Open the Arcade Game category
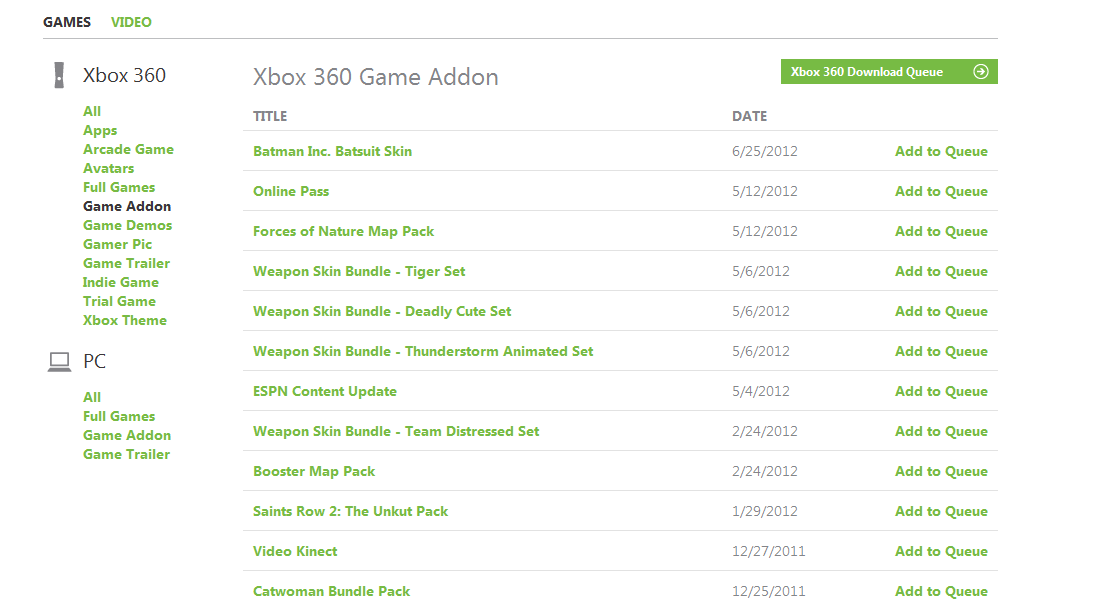The height and width of the screenshot is (604, 1102). 128,149
